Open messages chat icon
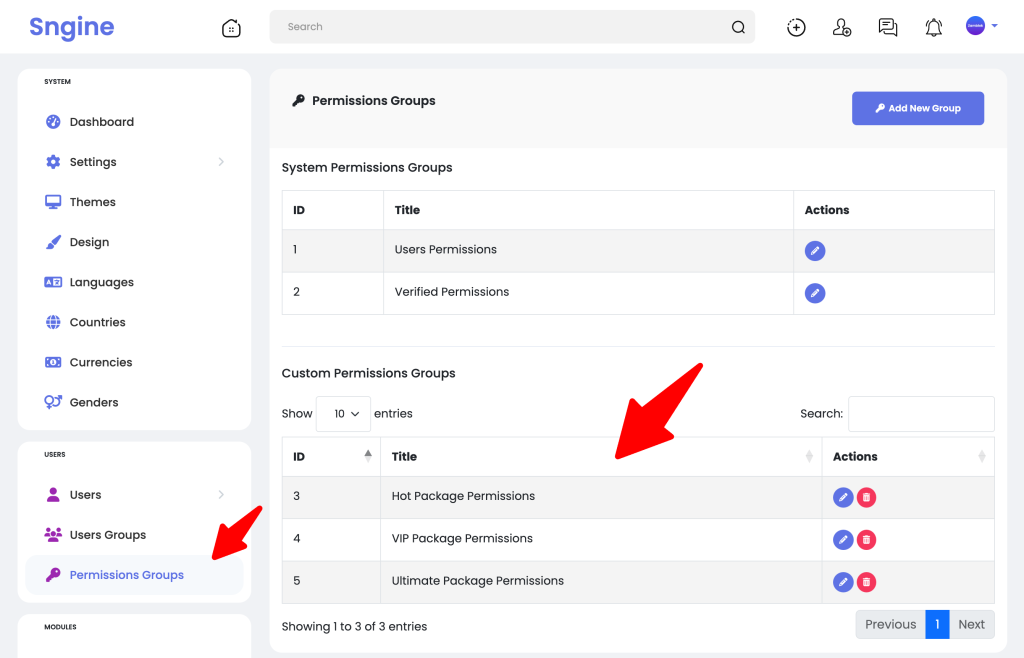Image resolution: width=1024 pixels, height=658 pixels. [x=888, y=27]
